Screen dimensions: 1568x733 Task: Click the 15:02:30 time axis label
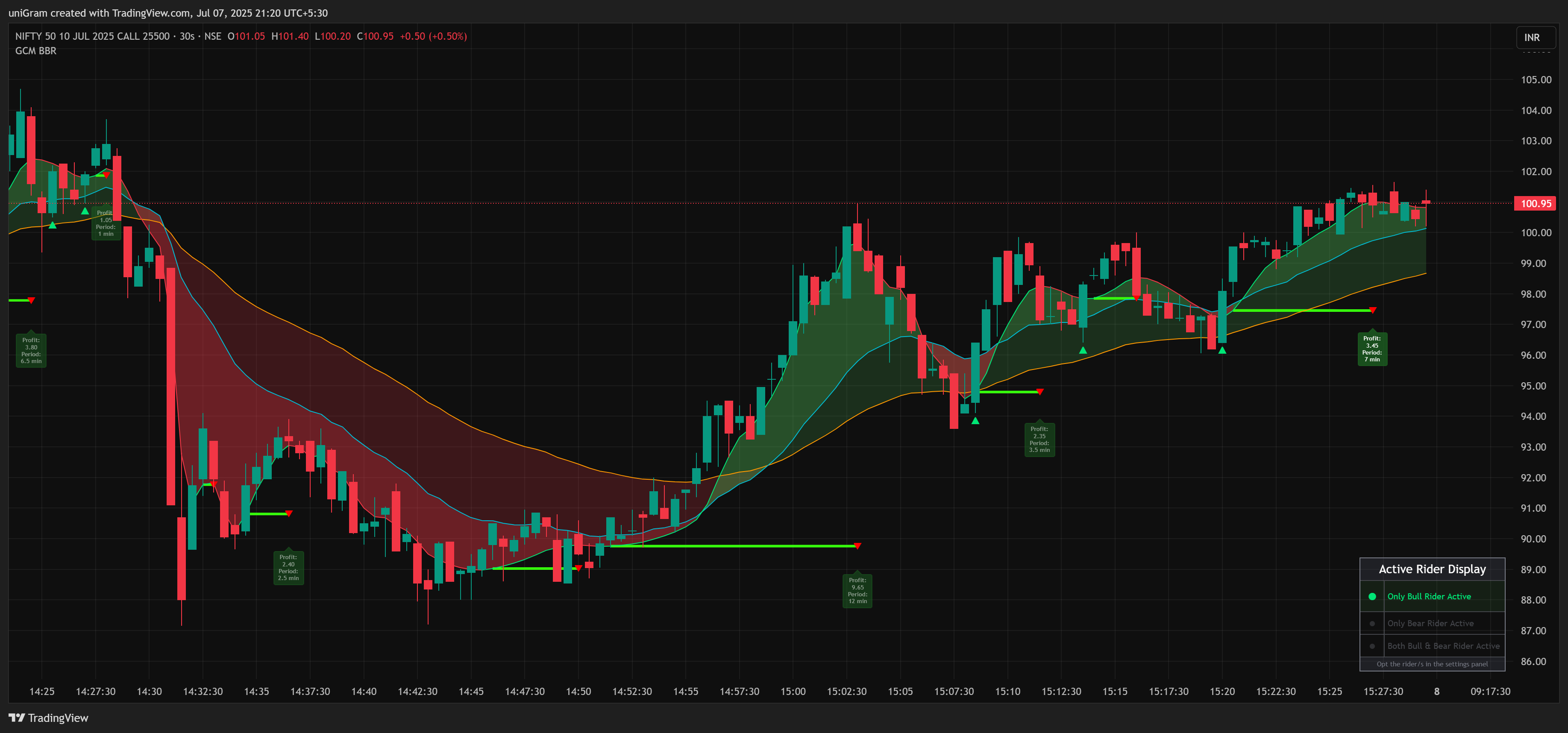pyautogui.click(x=846, y=692)
